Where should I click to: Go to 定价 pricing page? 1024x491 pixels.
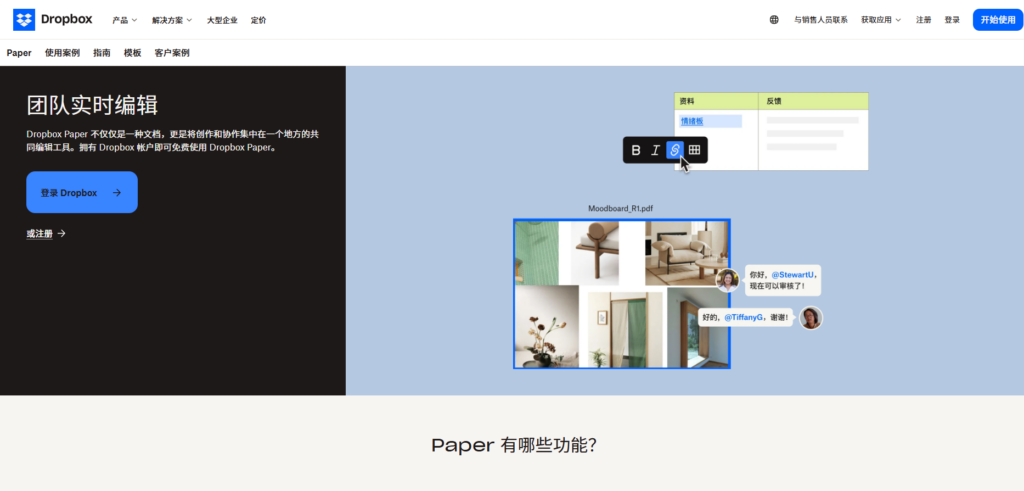(258, 20)
